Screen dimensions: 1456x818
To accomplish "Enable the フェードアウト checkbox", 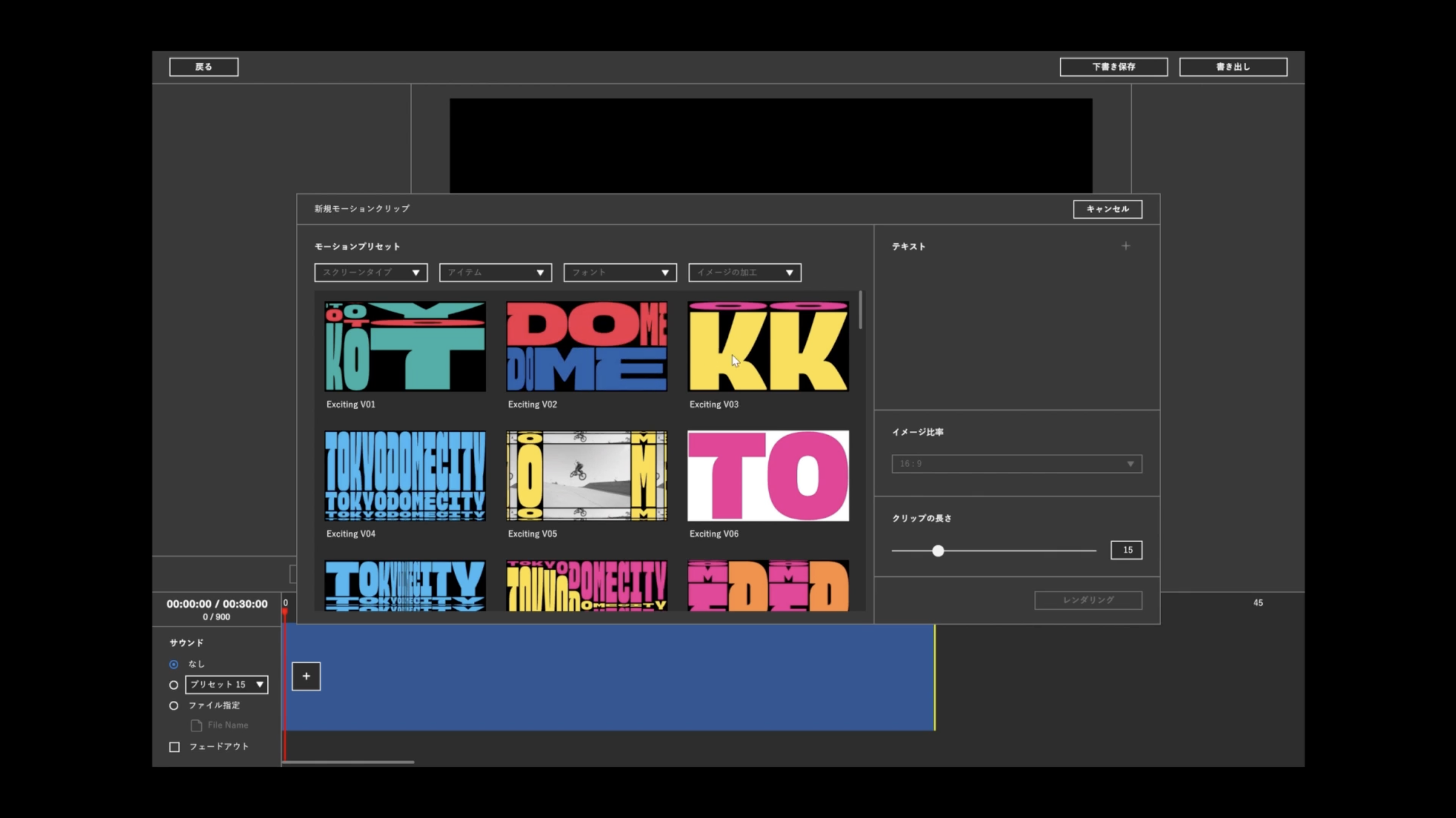I will click(x=175, y=747).
